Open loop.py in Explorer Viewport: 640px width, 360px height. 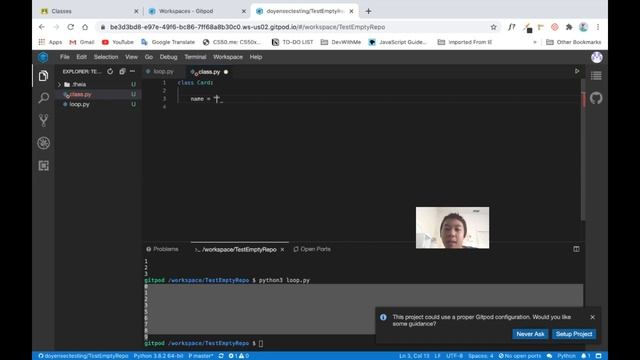pyautogui.click(x=79, y=104)
